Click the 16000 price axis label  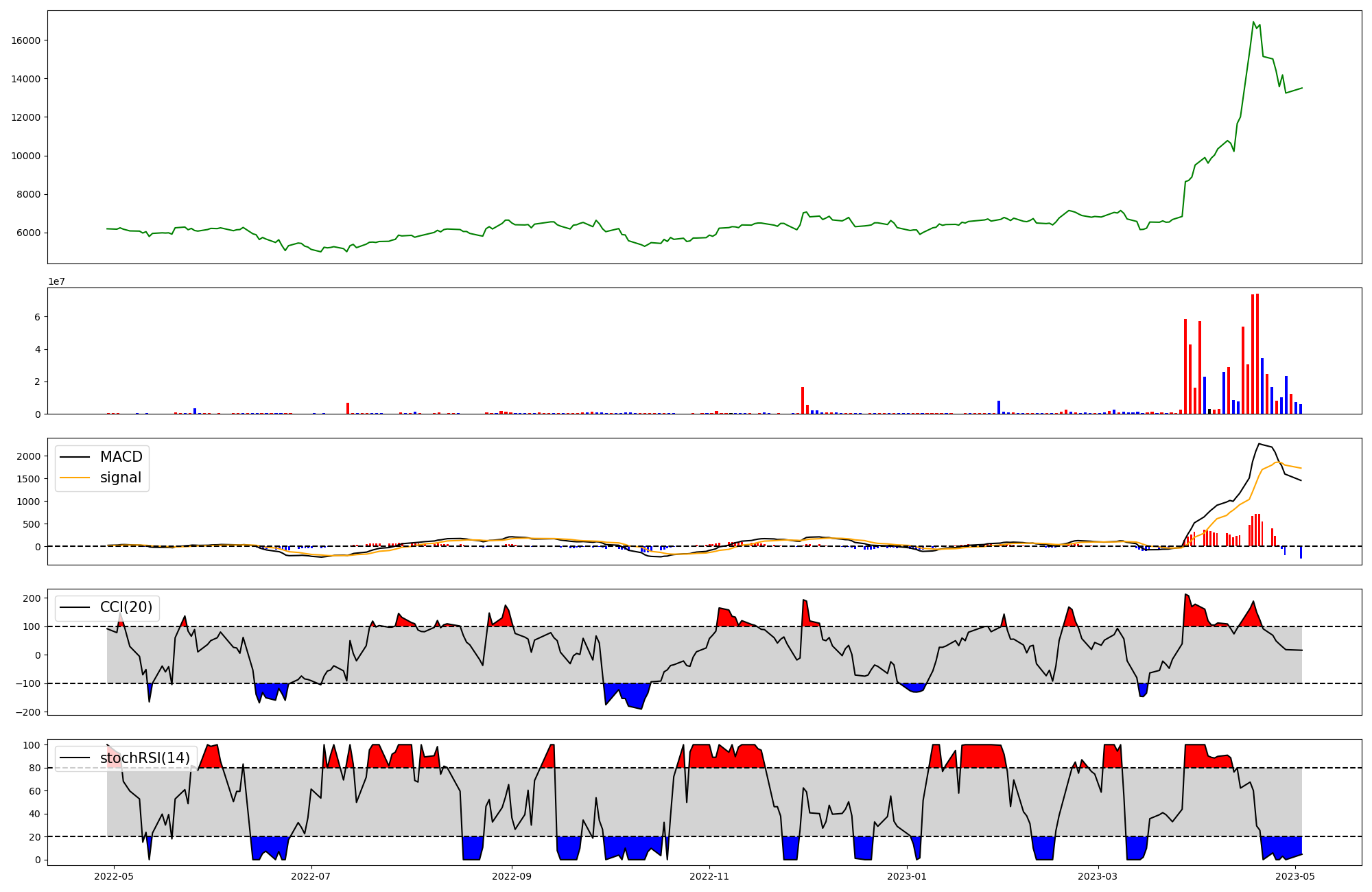coord(26,40)
